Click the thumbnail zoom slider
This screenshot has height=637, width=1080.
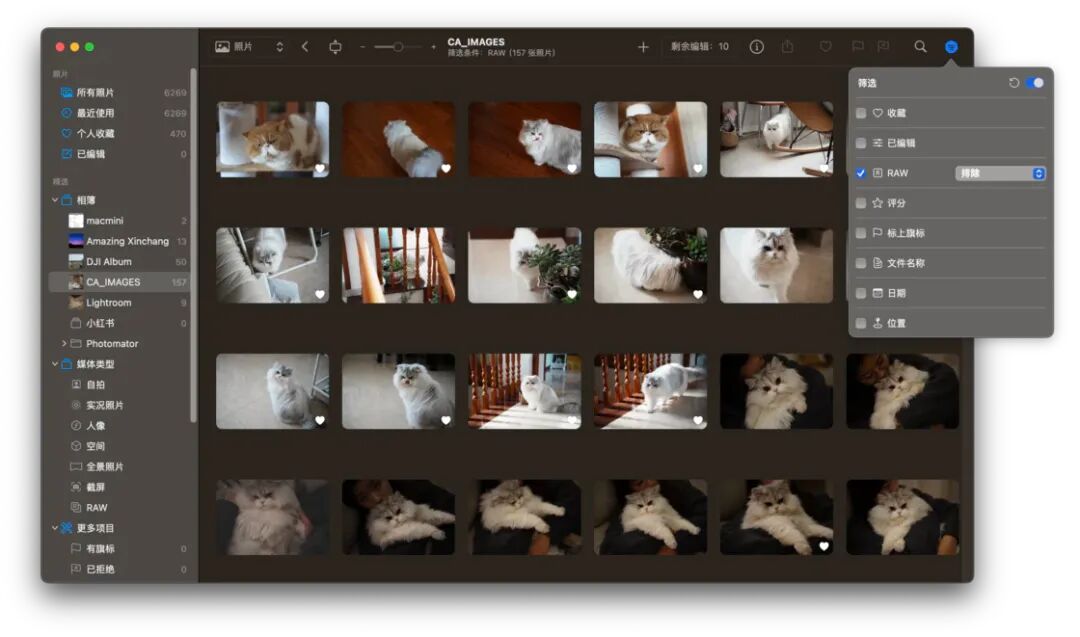pos(397,47)
